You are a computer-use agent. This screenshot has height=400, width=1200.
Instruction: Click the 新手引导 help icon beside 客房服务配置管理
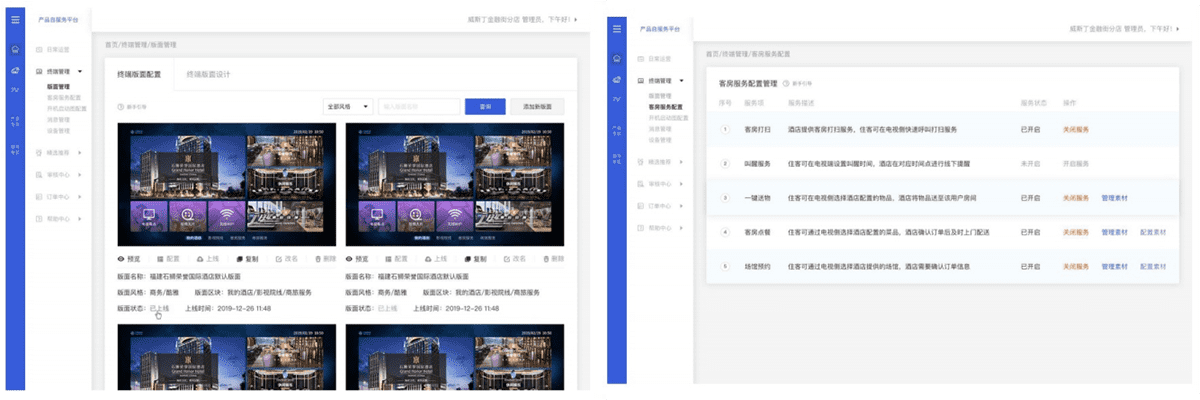[x=786, y=84]
